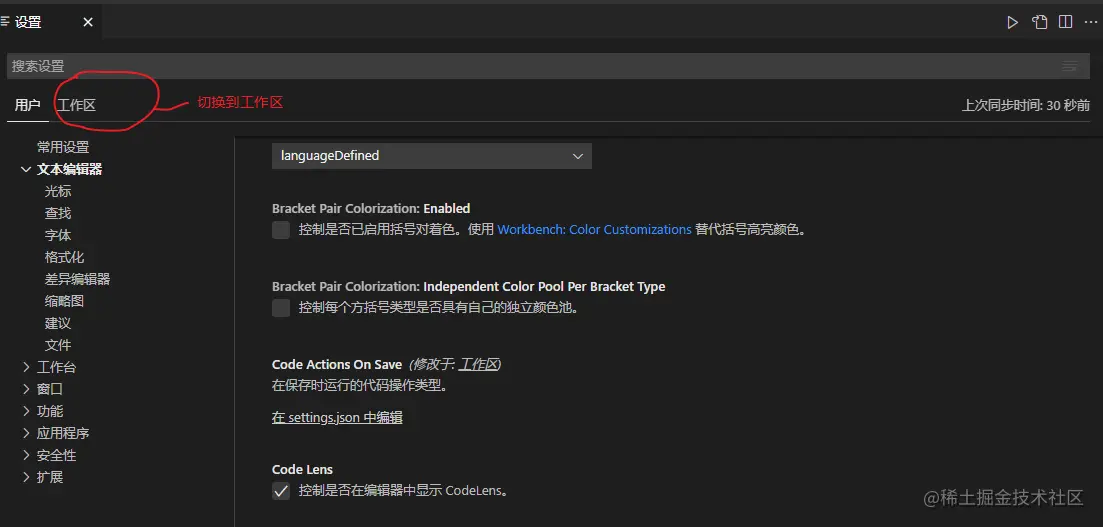Click the 设置 tab list icon

point(5,22)
